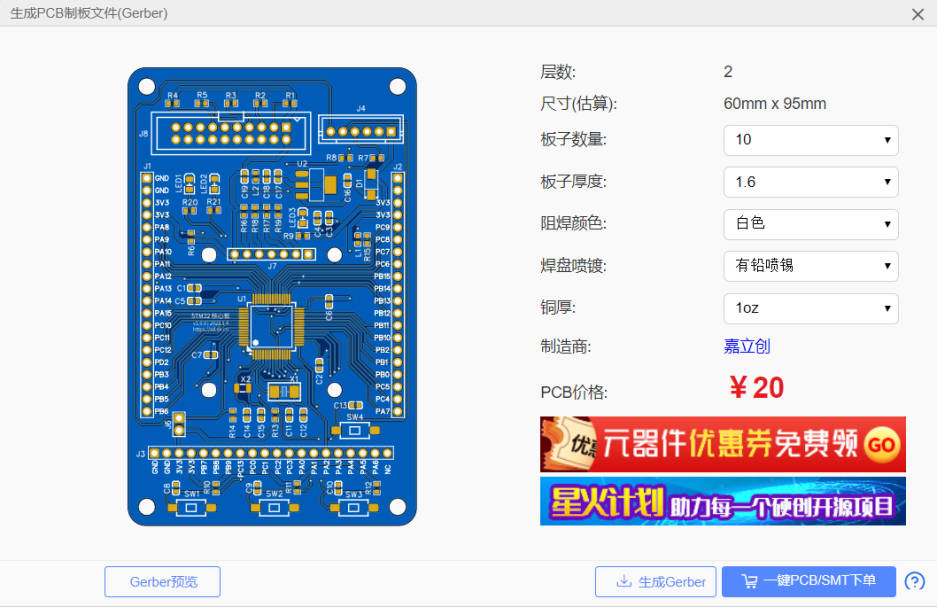This screenshot has width=937, height=607.
Task: Open the 板子数量 quantity dropdown
Action: (811, 140)
